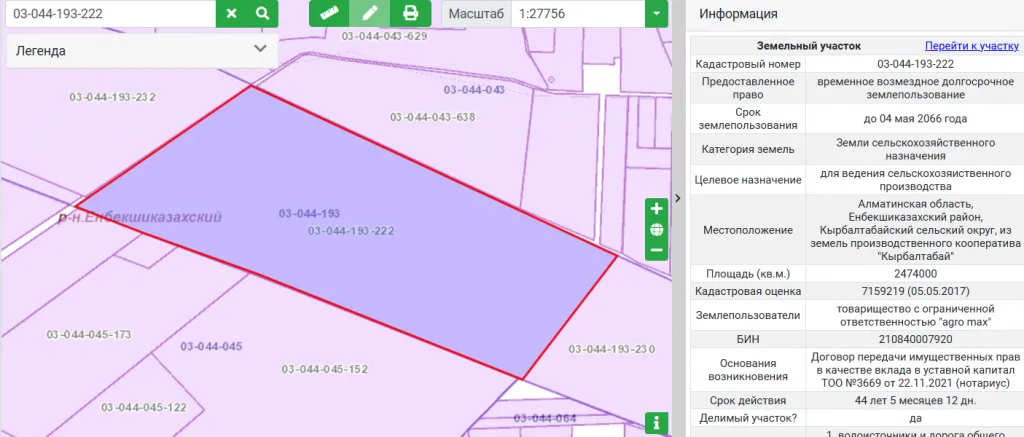
Task: Print the map with printer icon
Action: click(x=409, y=13)
